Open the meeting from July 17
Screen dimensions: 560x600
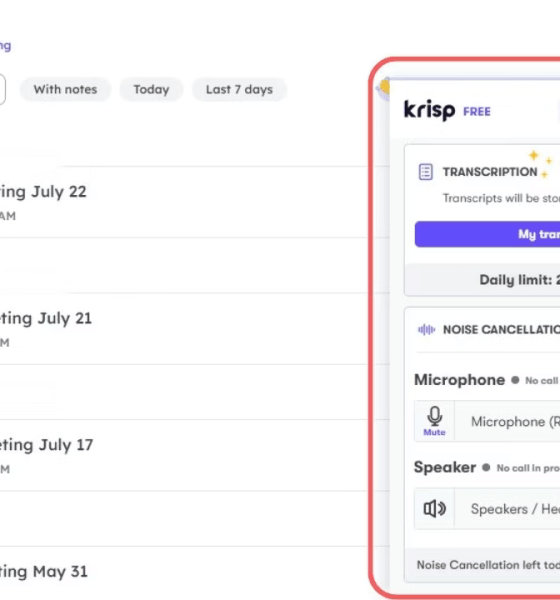pos(184,455)
